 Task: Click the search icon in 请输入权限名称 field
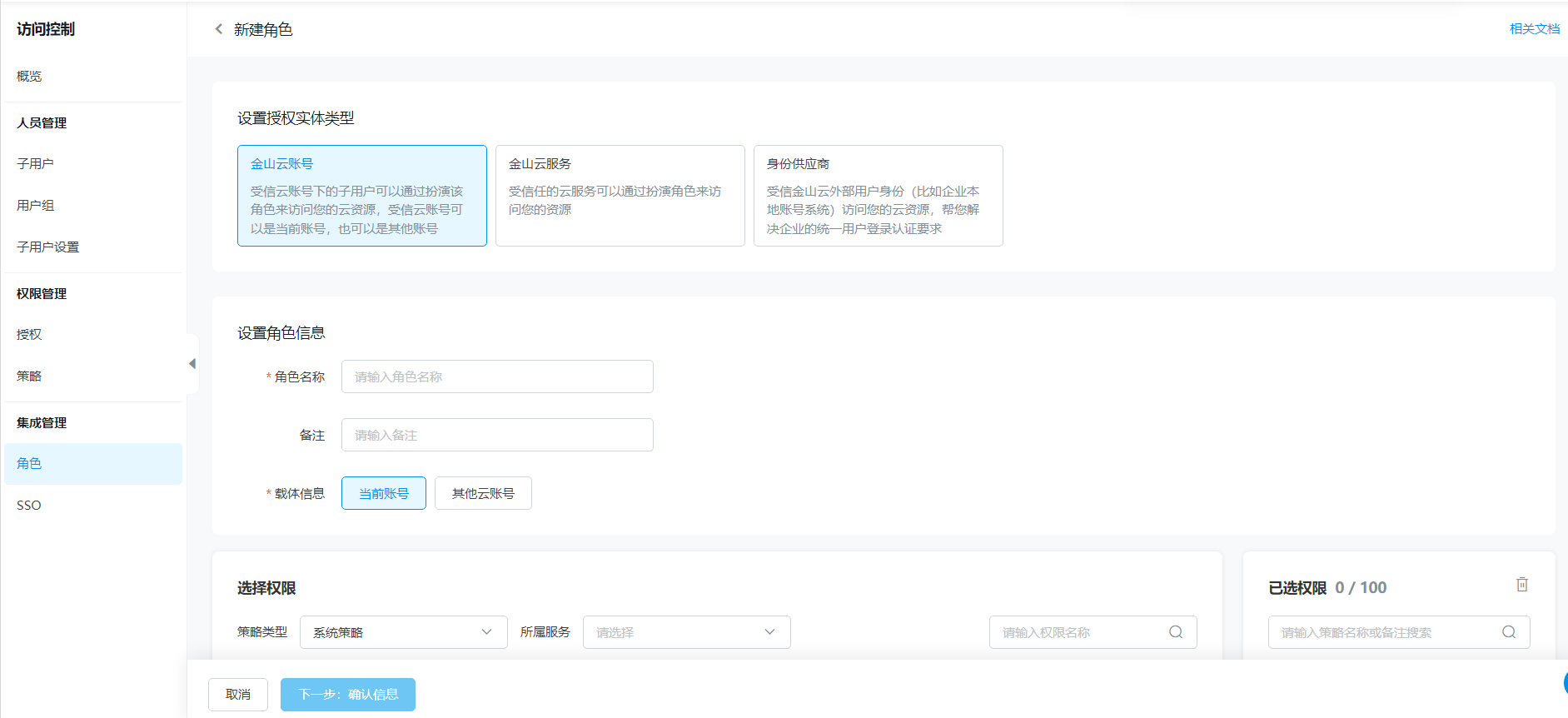pos(1175,632)
